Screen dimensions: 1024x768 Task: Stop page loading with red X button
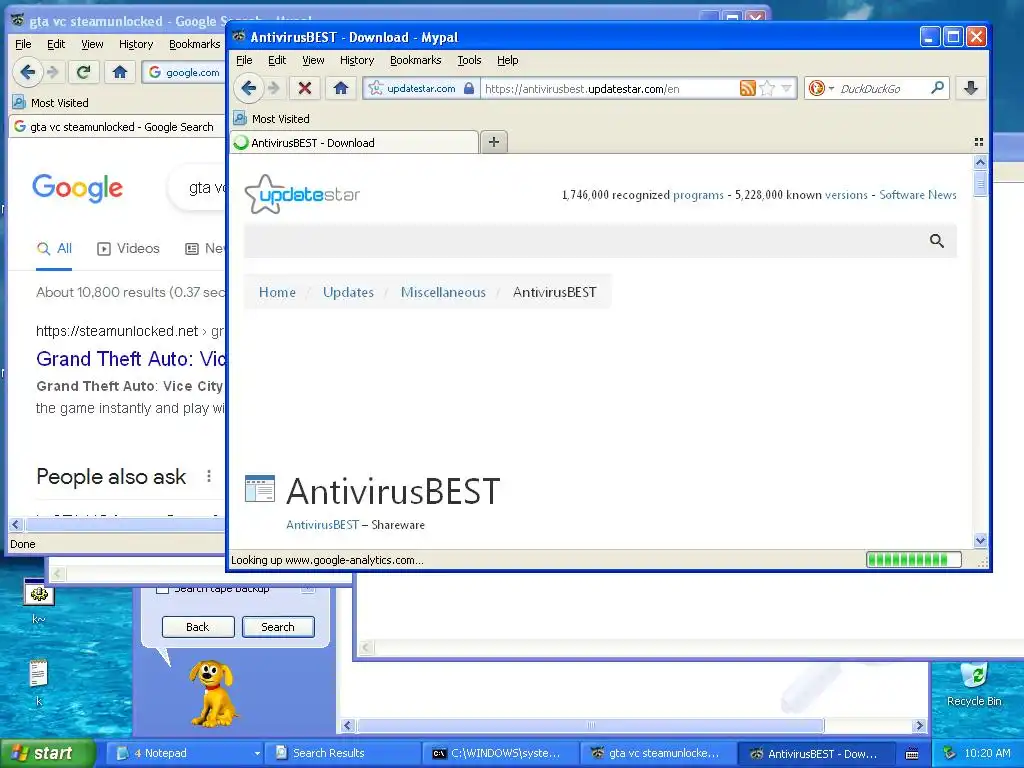click(304, 88)
